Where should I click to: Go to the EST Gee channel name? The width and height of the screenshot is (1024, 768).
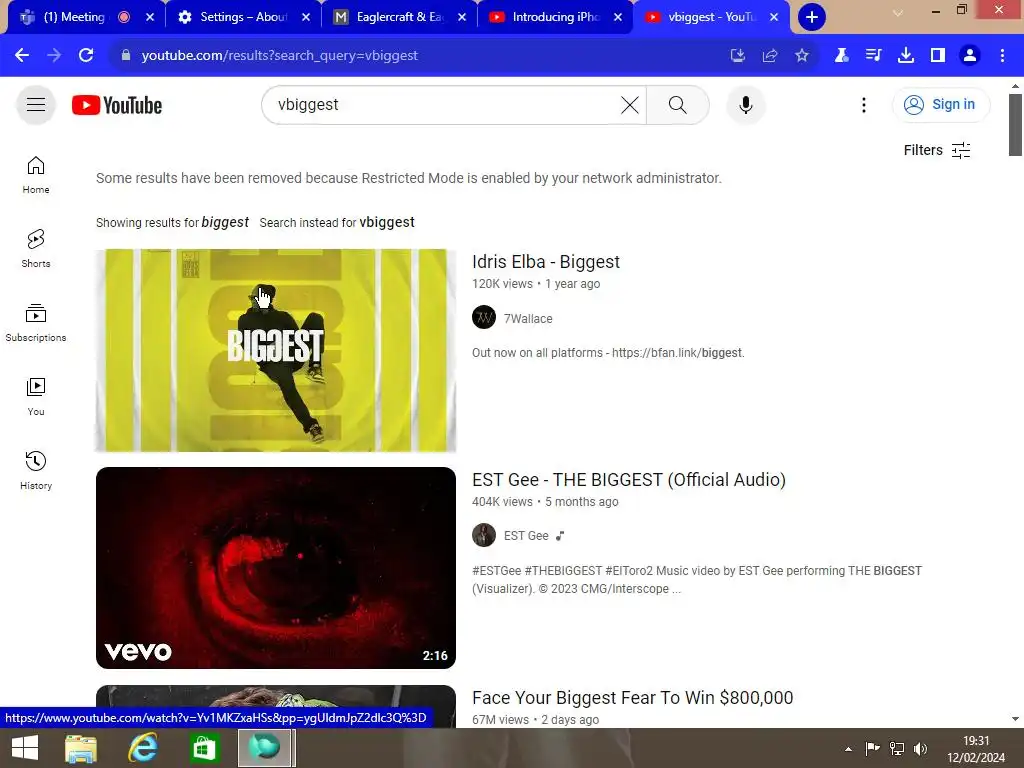(x=526, y=536)
